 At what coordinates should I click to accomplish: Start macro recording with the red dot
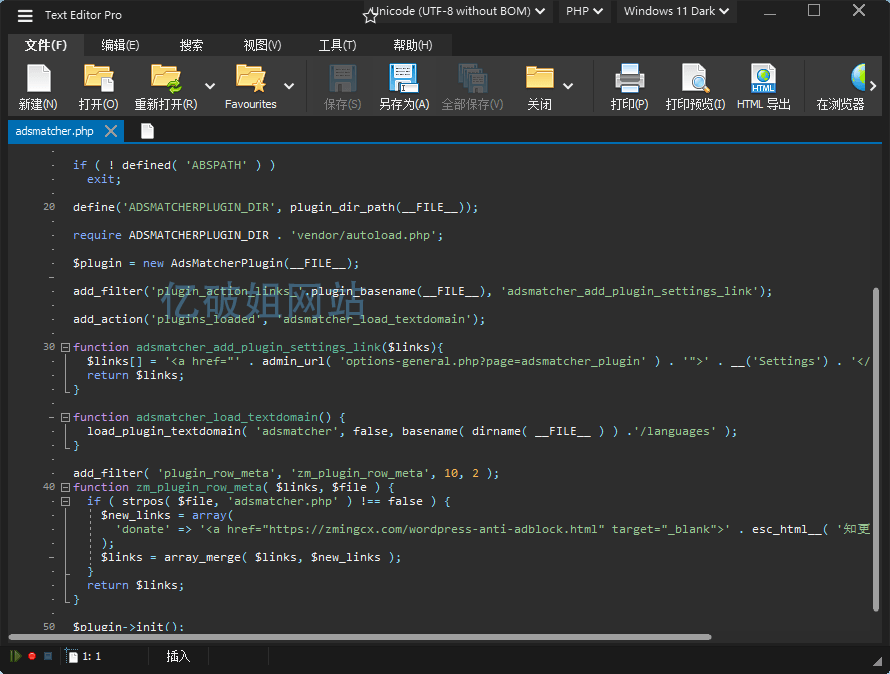(31, 655)
